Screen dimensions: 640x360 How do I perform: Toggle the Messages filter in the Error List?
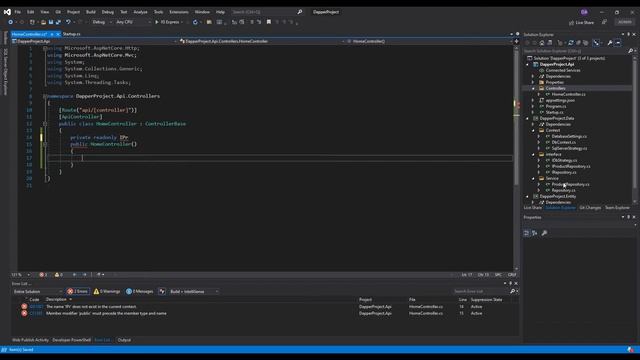[x=140, y=291]
